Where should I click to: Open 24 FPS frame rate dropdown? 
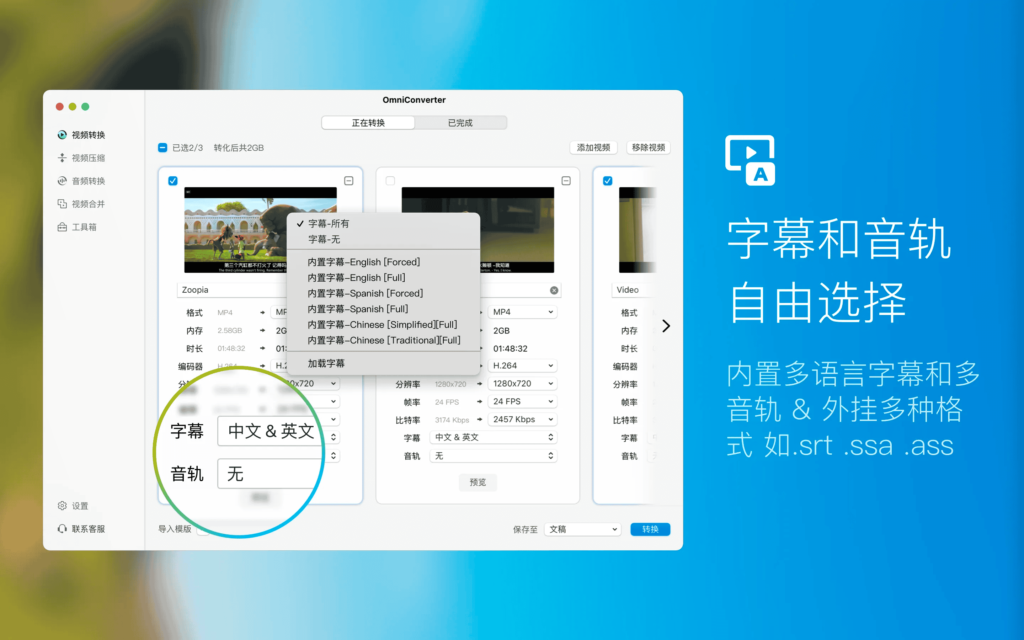522,402
